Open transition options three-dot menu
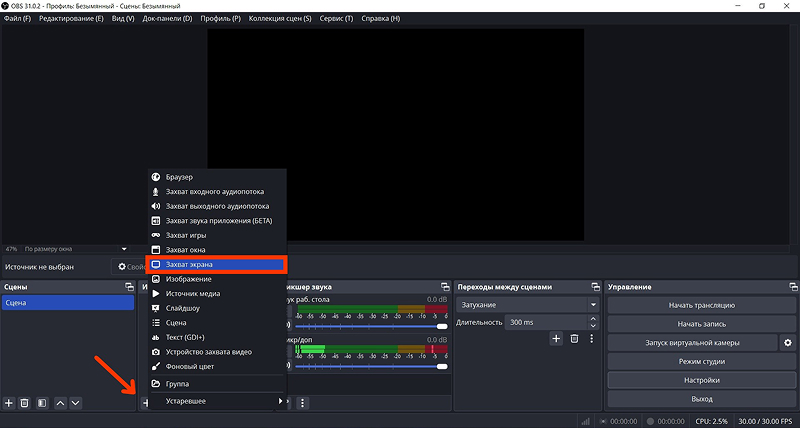Viewport: 800px width, 428px height. (592, 338)
